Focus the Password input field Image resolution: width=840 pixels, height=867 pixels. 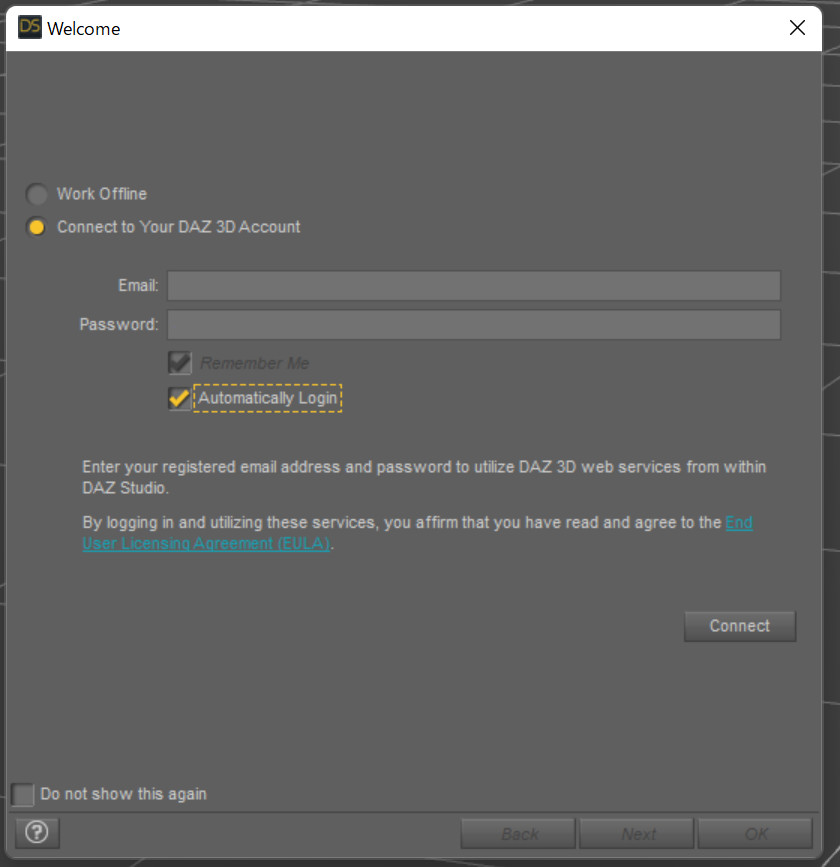[x=474, y=325]
